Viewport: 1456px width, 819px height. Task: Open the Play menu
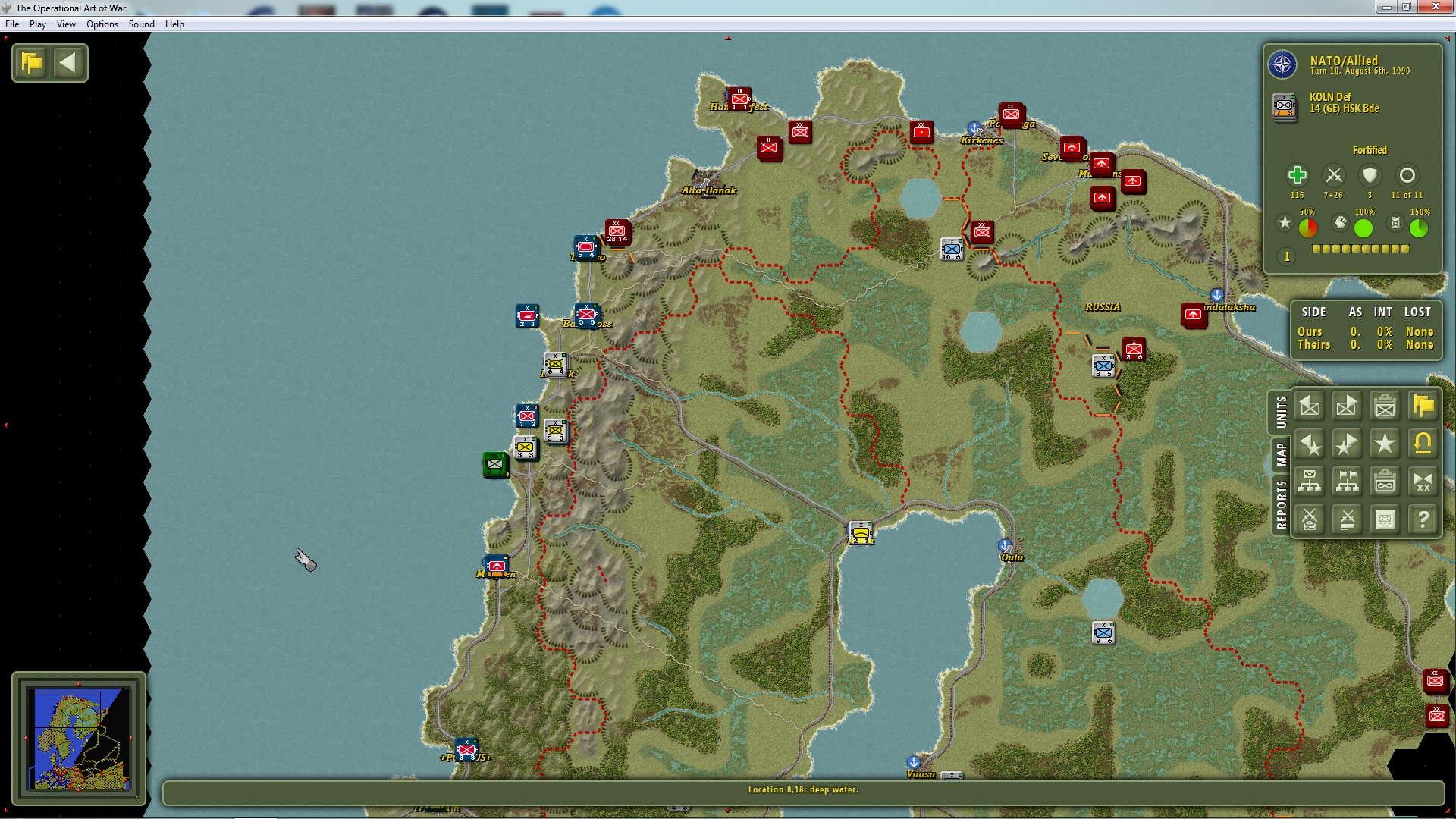38,24
